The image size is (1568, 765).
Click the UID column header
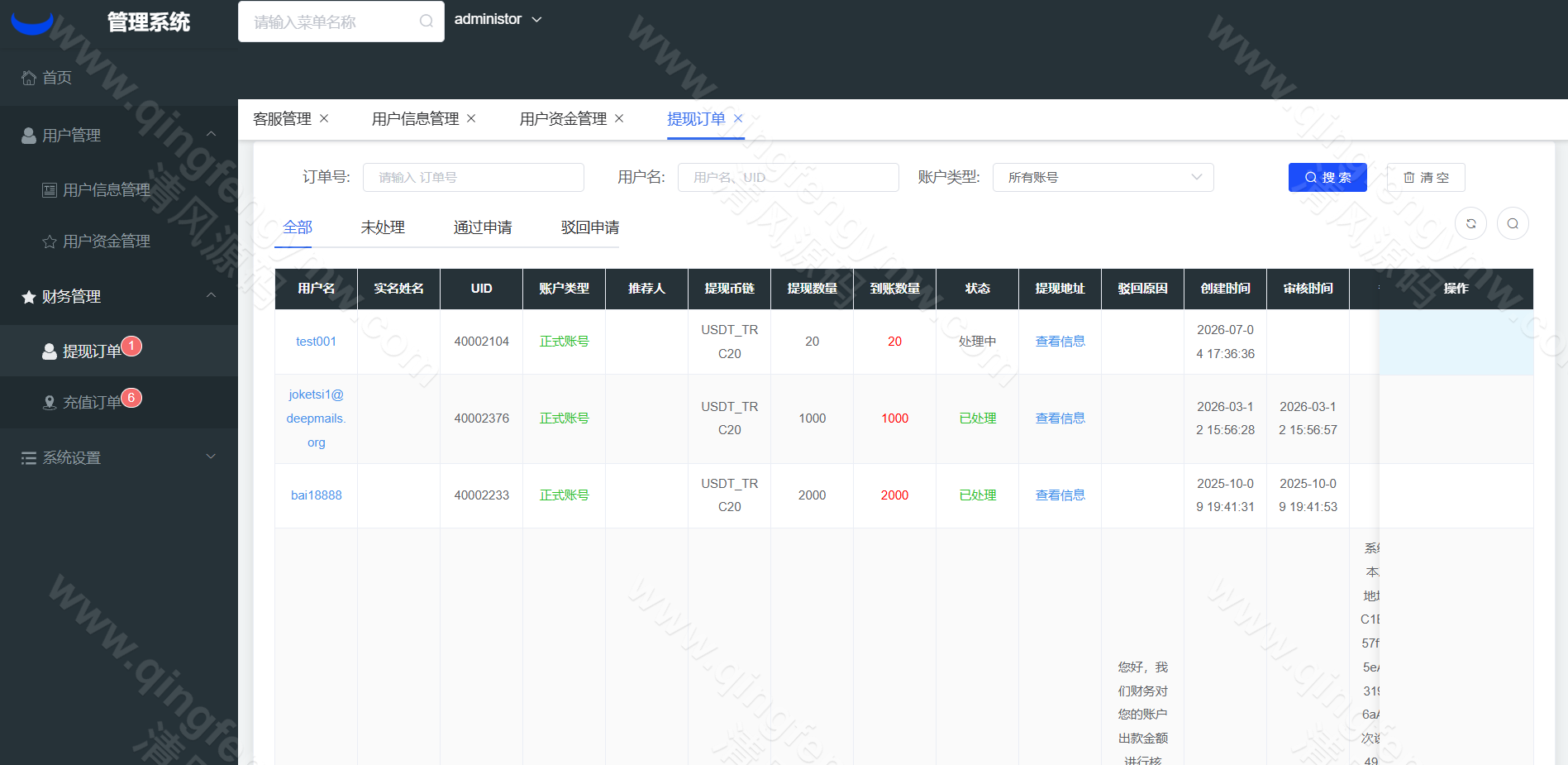482,289
